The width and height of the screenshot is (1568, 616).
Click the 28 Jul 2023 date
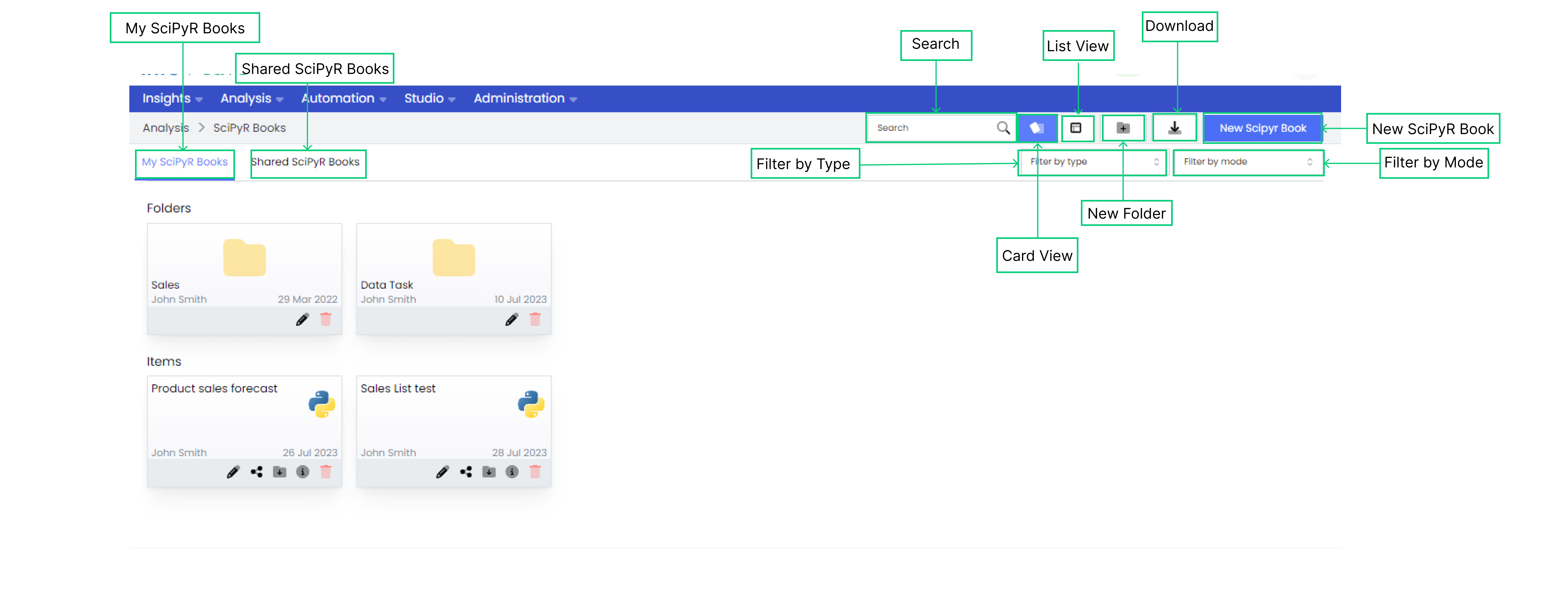pos(519,452)
